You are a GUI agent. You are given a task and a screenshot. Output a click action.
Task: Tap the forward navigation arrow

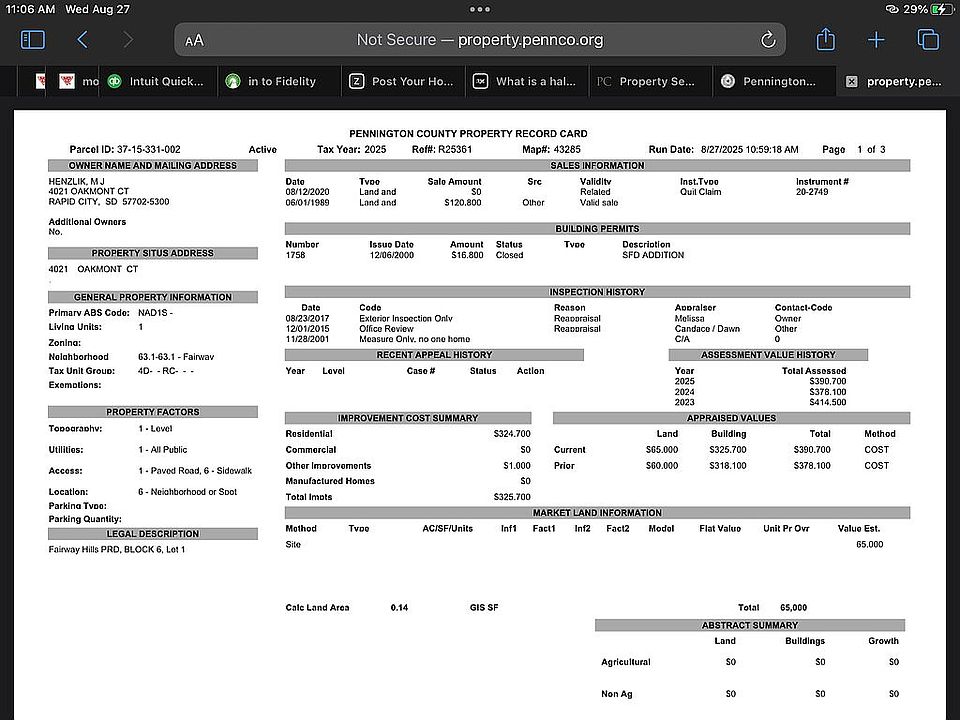point(127,40)
